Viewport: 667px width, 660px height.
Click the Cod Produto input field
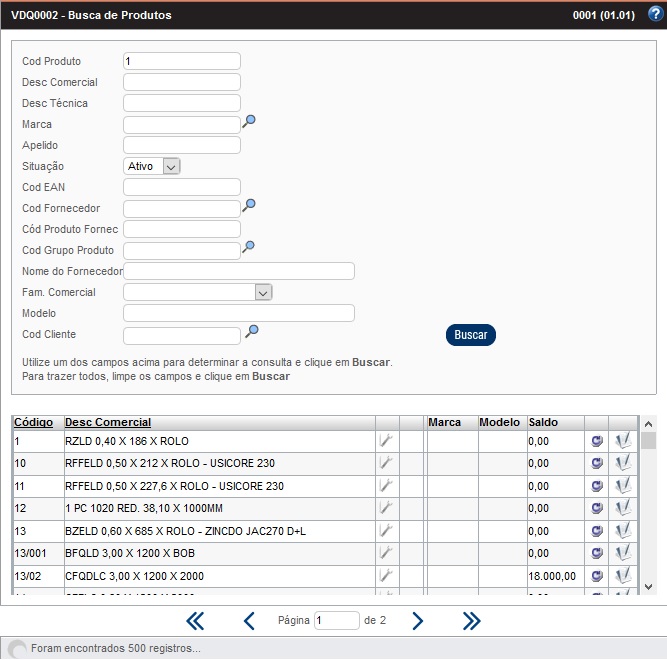coord(181,61)
